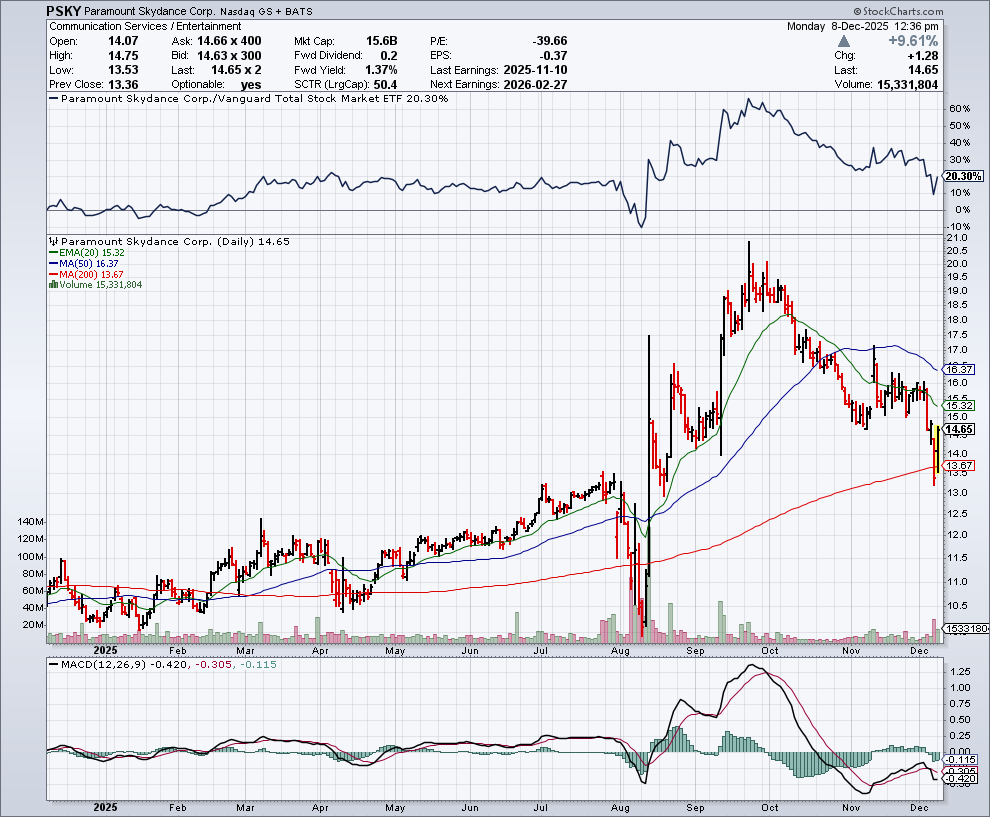This screenshot has width=990, height=817.
Task: Click the 15.32 EMA(20) axis flag
Action: coord(958,405)
